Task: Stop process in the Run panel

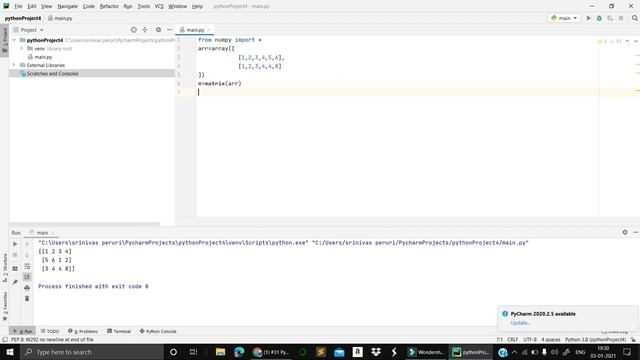Action: [15, 255]
